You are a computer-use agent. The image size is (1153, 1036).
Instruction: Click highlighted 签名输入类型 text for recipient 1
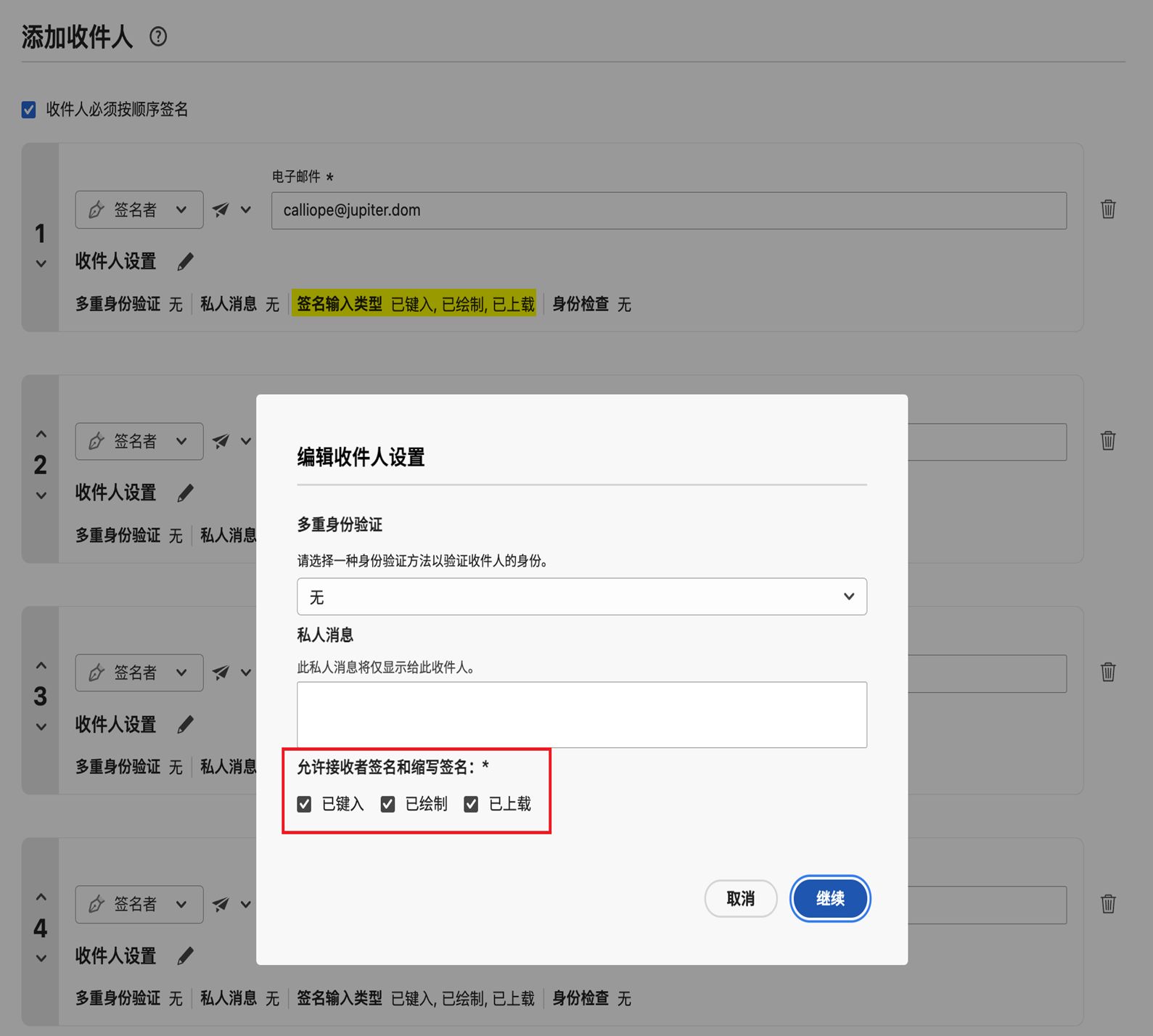pos(415,304)
